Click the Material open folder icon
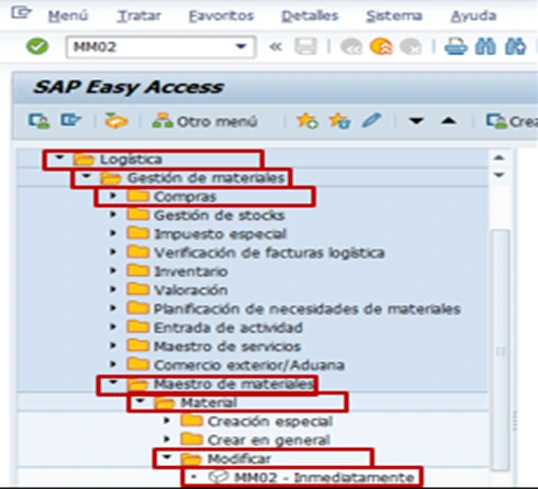This screenshot has width=538, height=489. pos(165,403)
